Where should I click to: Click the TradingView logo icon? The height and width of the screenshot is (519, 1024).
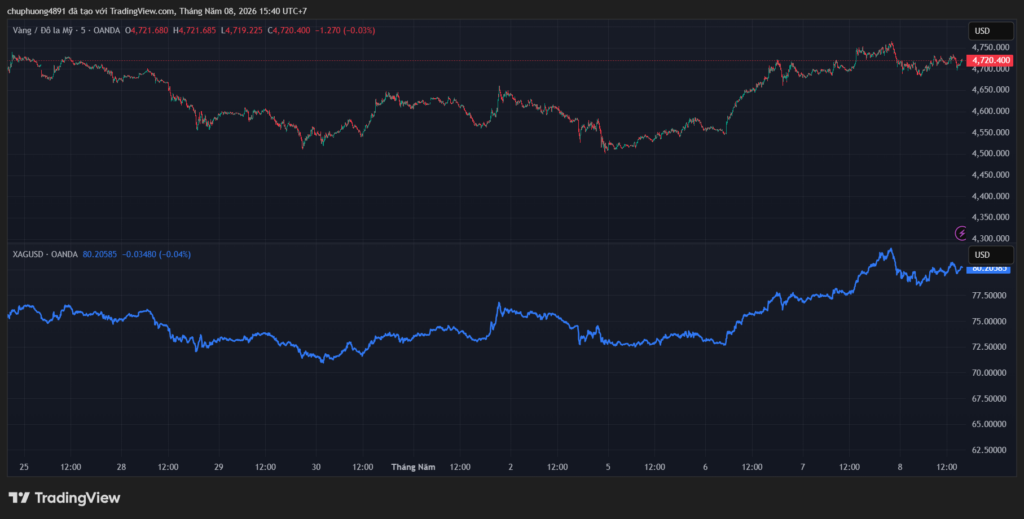click(x=19, y=497)
